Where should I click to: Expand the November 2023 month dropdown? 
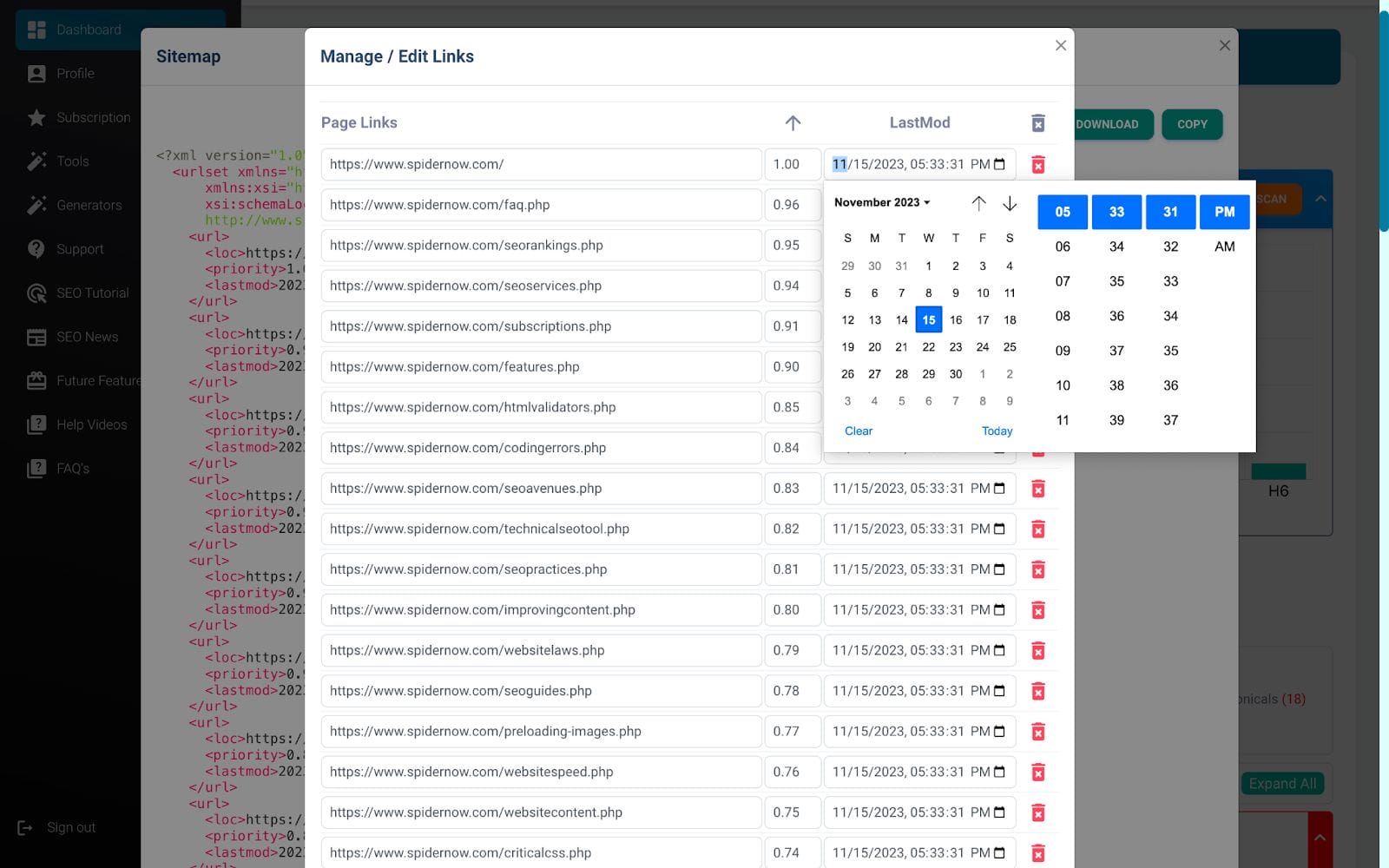[x=882, y=202]
